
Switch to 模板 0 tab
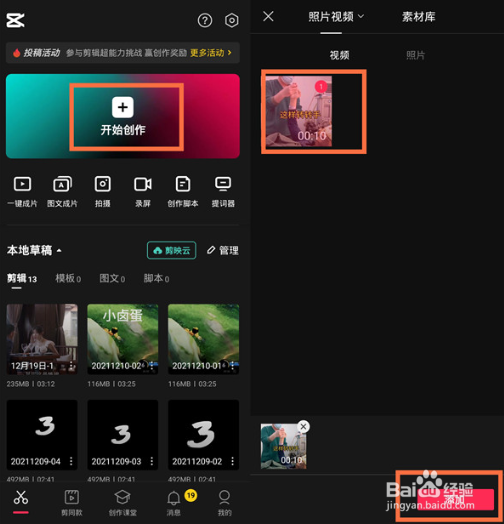click(68, 278)
